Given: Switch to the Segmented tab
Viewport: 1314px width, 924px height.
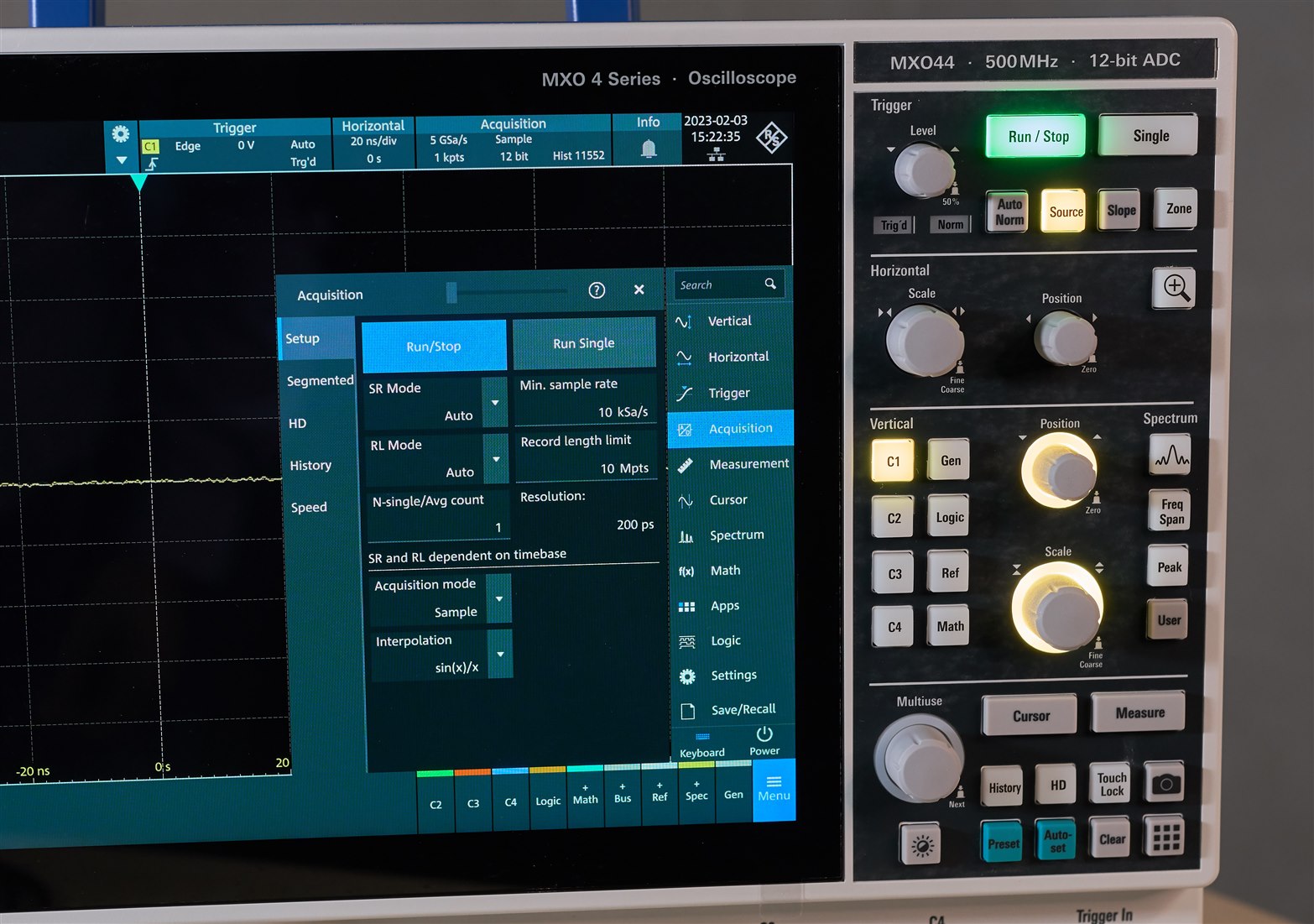Looking at the screenshot, I should tap(319, 381).
